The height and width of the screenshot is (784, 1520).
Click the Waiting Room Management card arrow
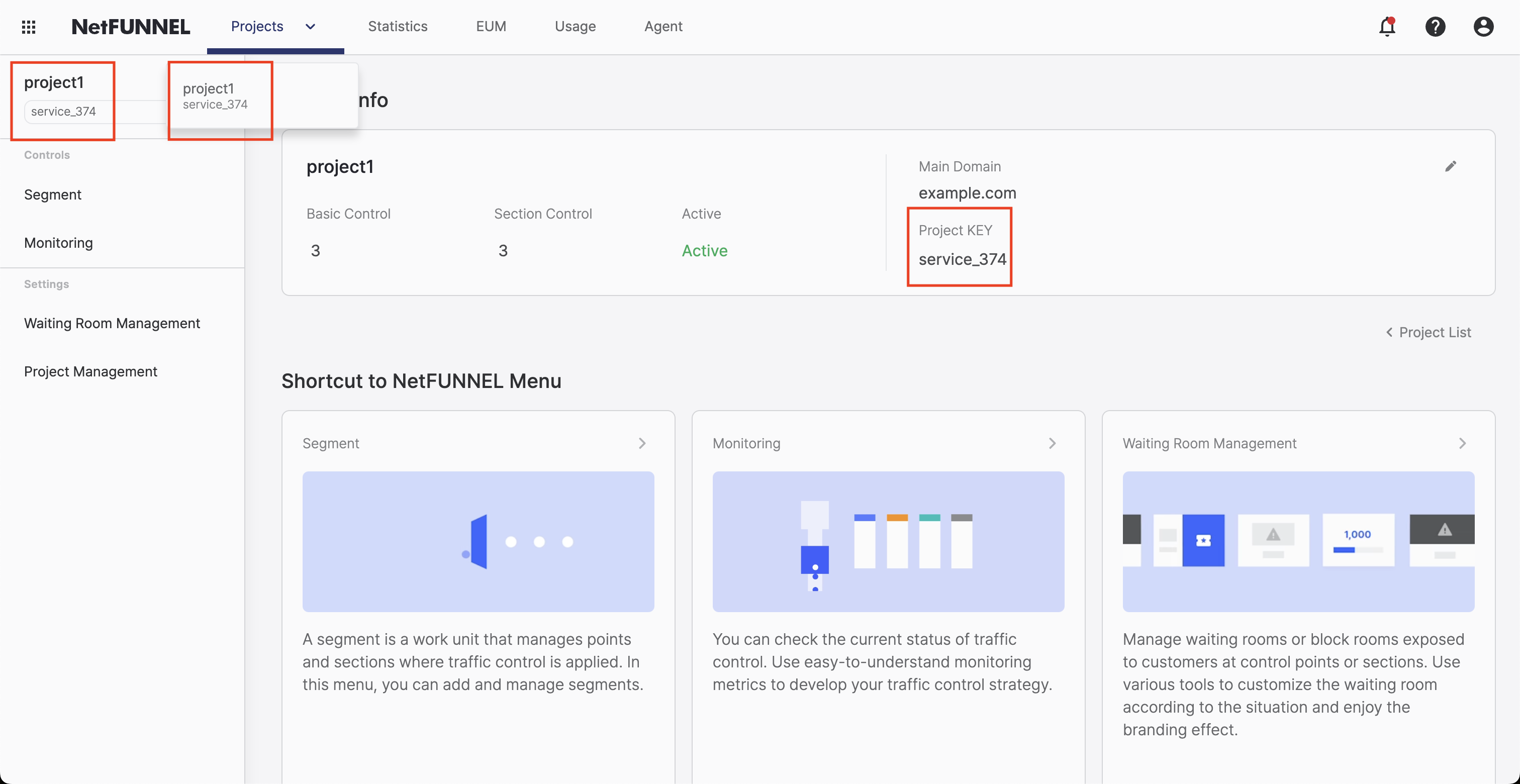tap(1462, 443)
